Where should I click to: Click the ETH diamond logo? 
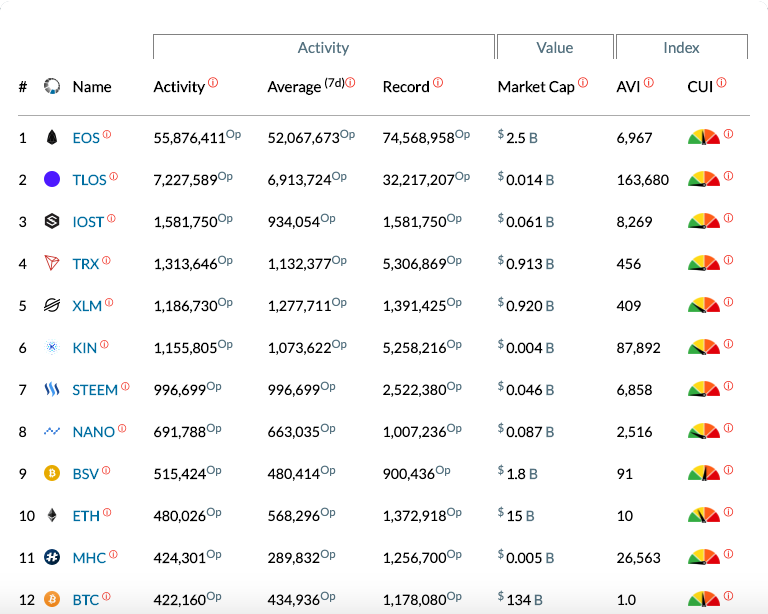click(x=52, y=516)
